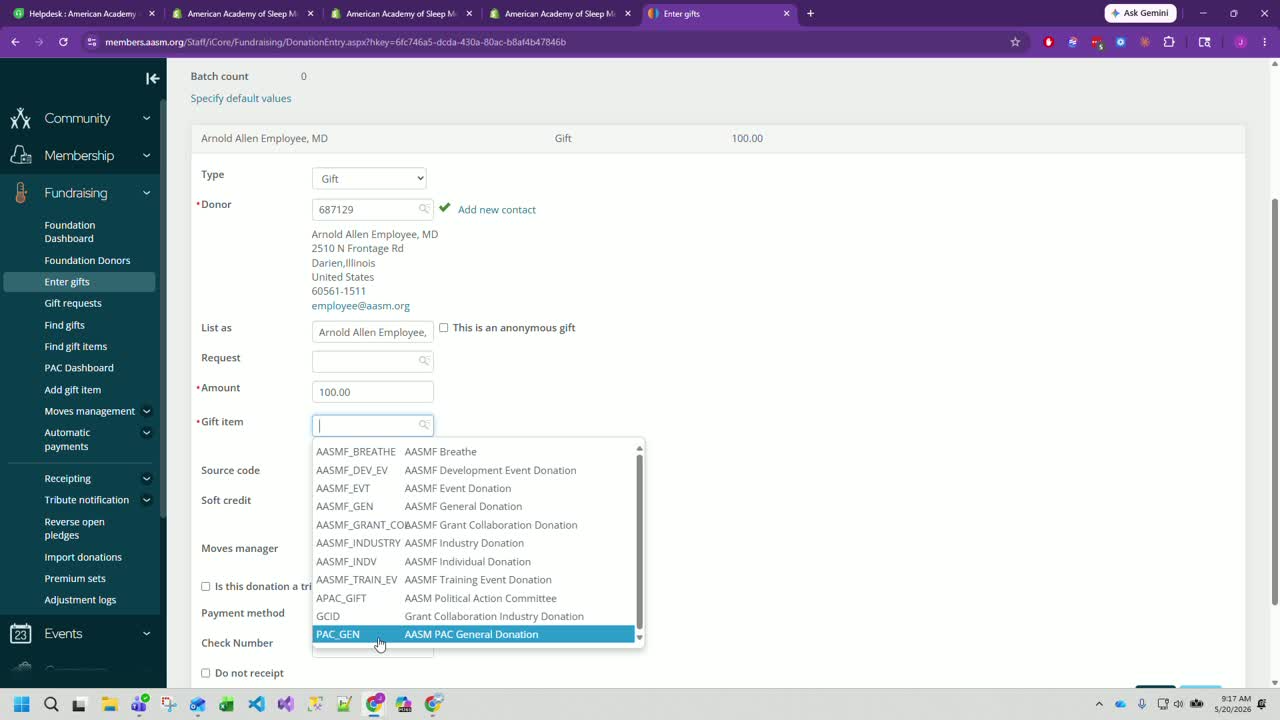Click the Gift item lookup magnifier
The width and height of the screenshot is (1280, 720).
424,425
